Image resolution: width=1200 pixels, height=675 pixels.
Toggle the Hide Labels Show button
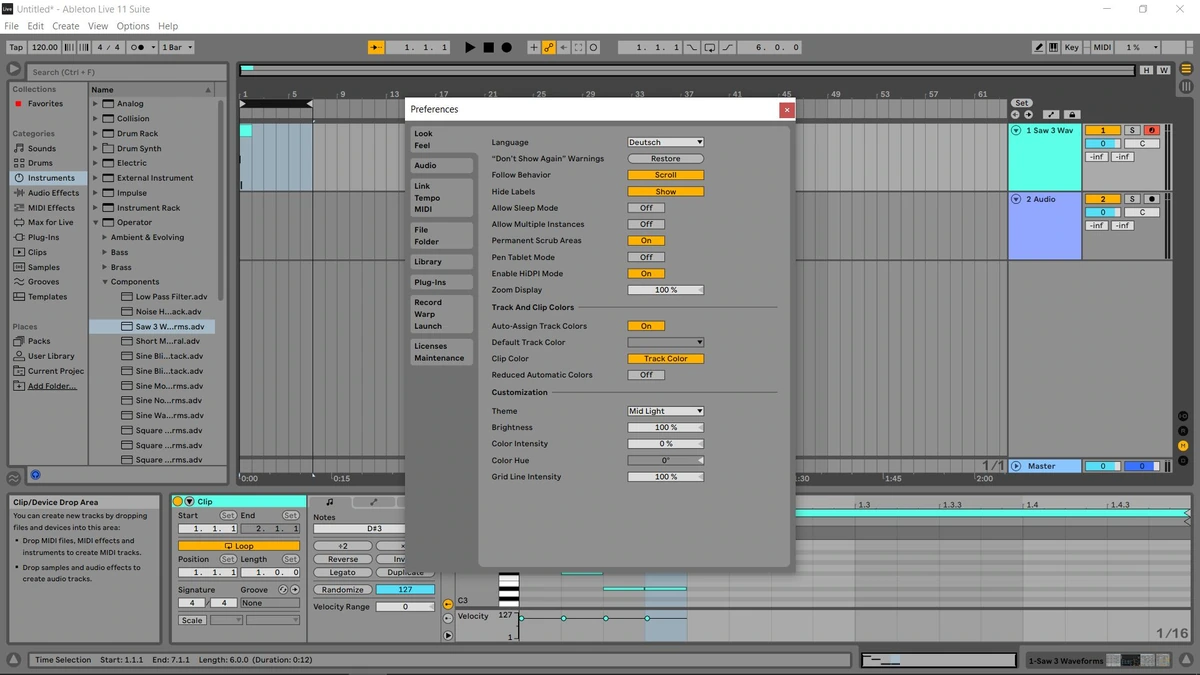pos(666,191)
